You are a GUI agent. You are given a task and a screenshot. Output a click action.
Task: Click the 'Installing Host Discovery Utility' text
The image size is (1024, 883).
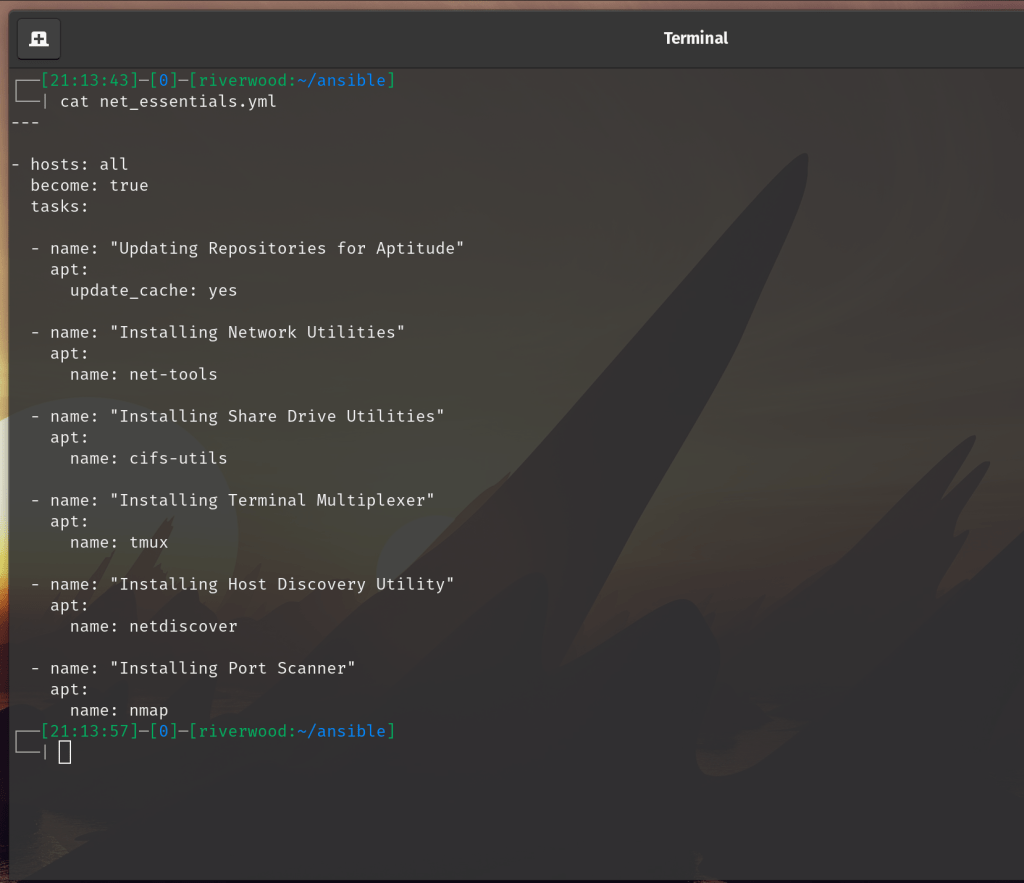pos(286,584)
